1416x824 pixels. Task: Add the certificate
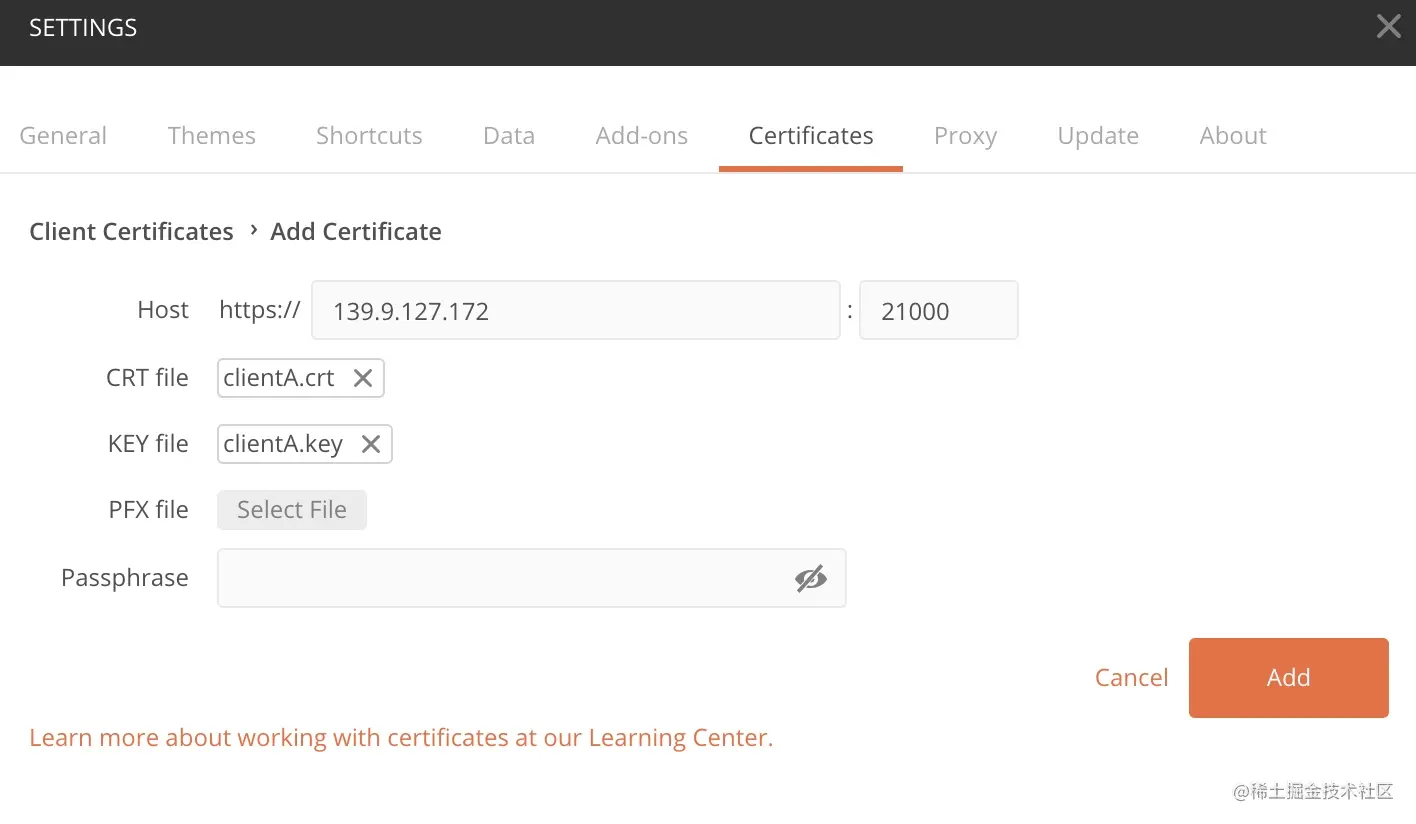pyautogui.click(x=1289, y=678)
